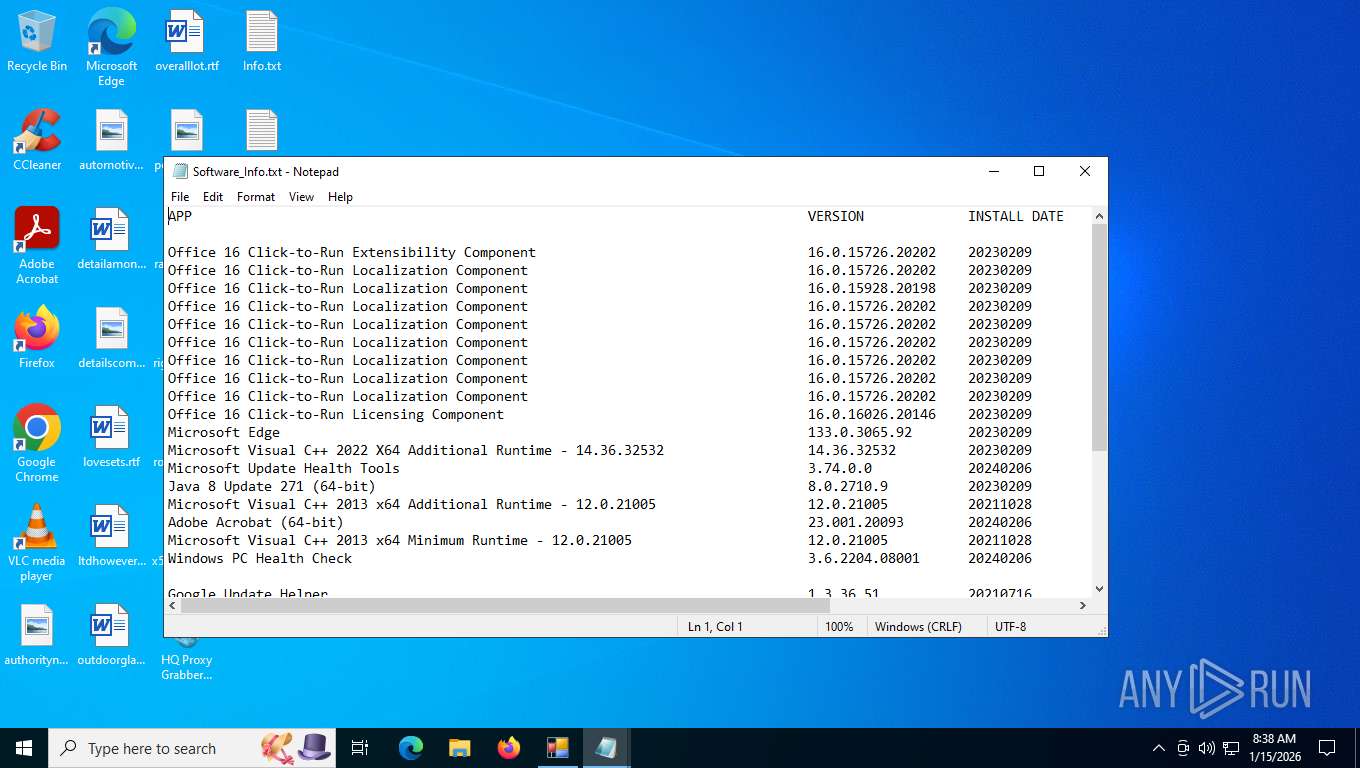Launch Edge from the taskbar
Viewport: 1360px width, 768px height.
pyautogui.click(x=410, y=748)
